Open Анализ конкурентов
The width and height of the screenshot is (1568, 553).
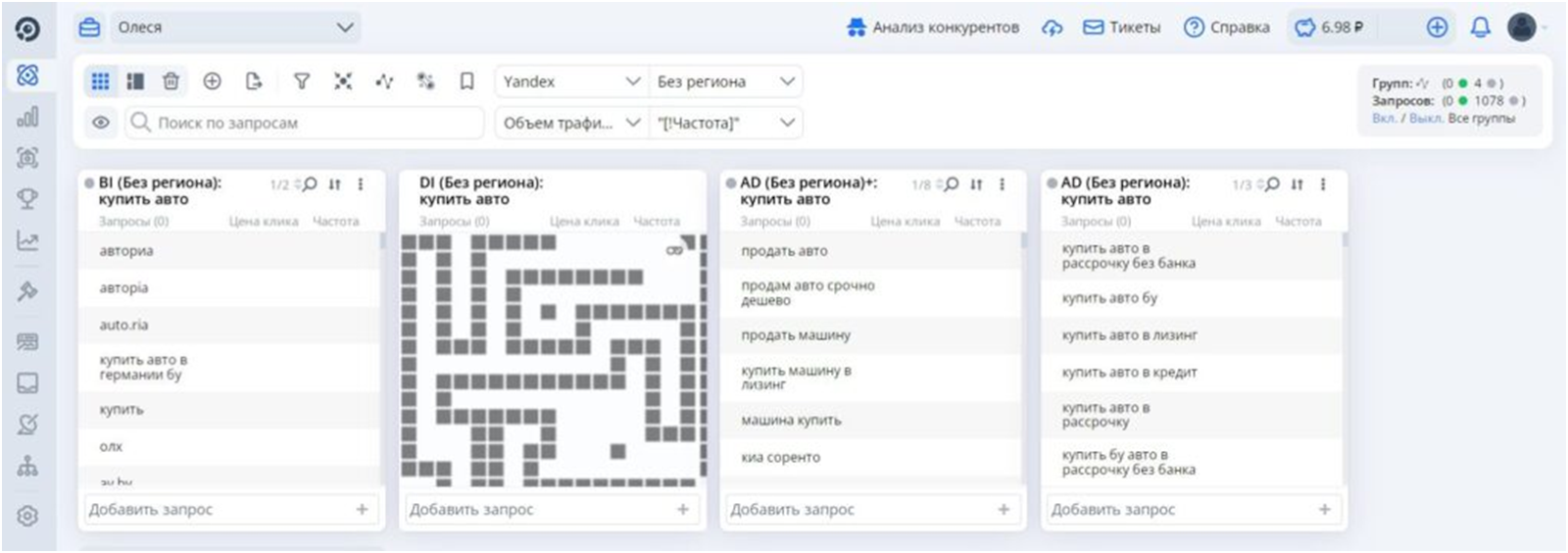coord(933,27)
